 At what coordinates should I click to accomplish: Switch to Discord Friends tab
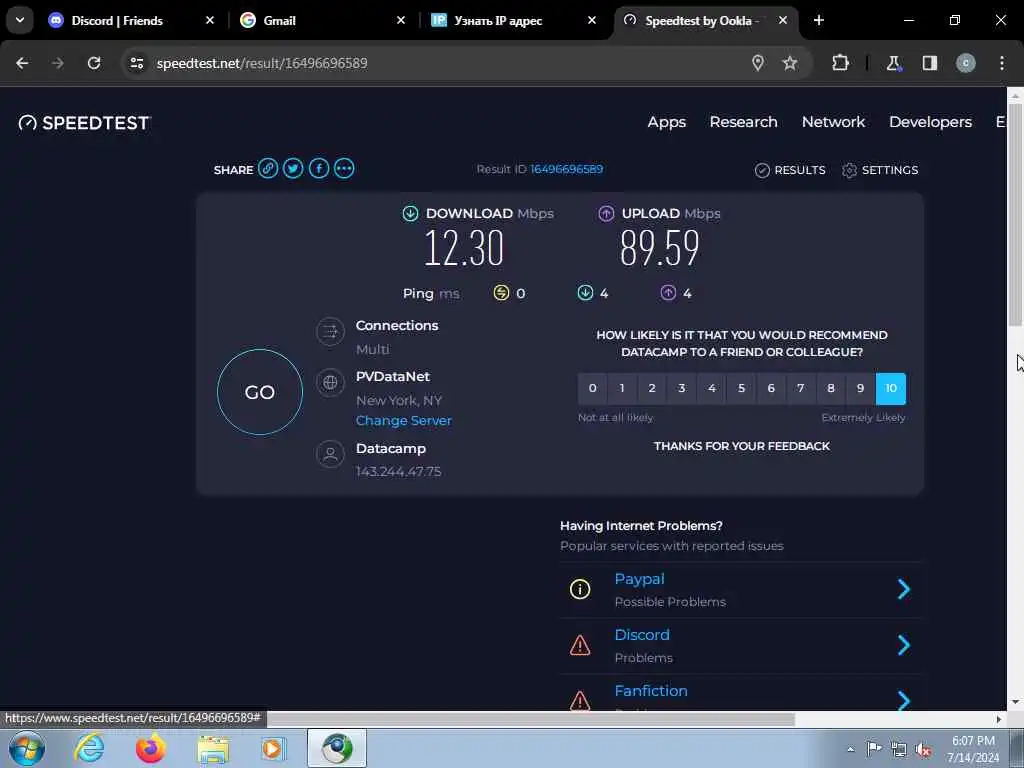coord(133,20)
